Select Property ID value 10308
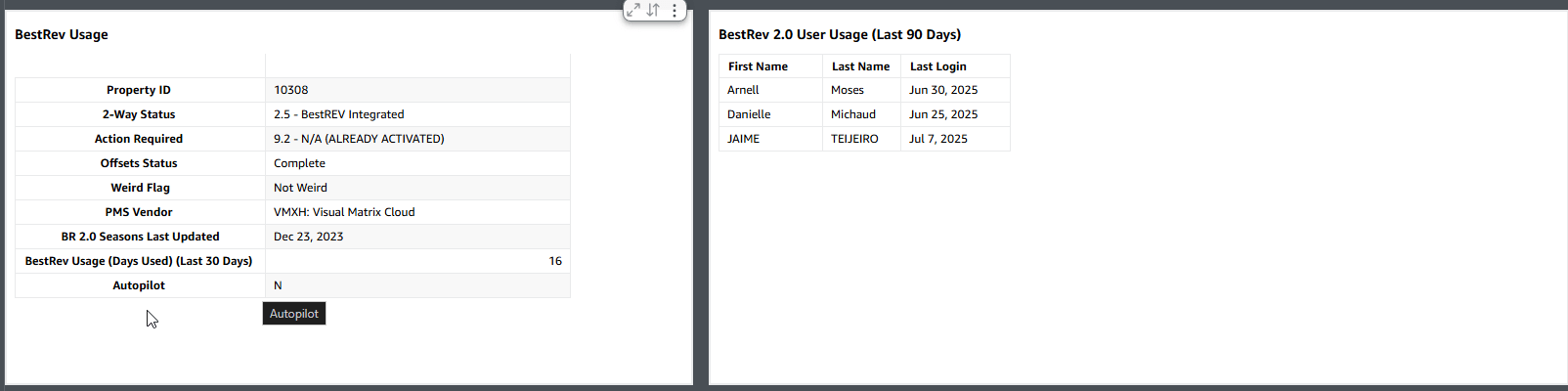The image size is (1568, 391). (x=291, y=90)
